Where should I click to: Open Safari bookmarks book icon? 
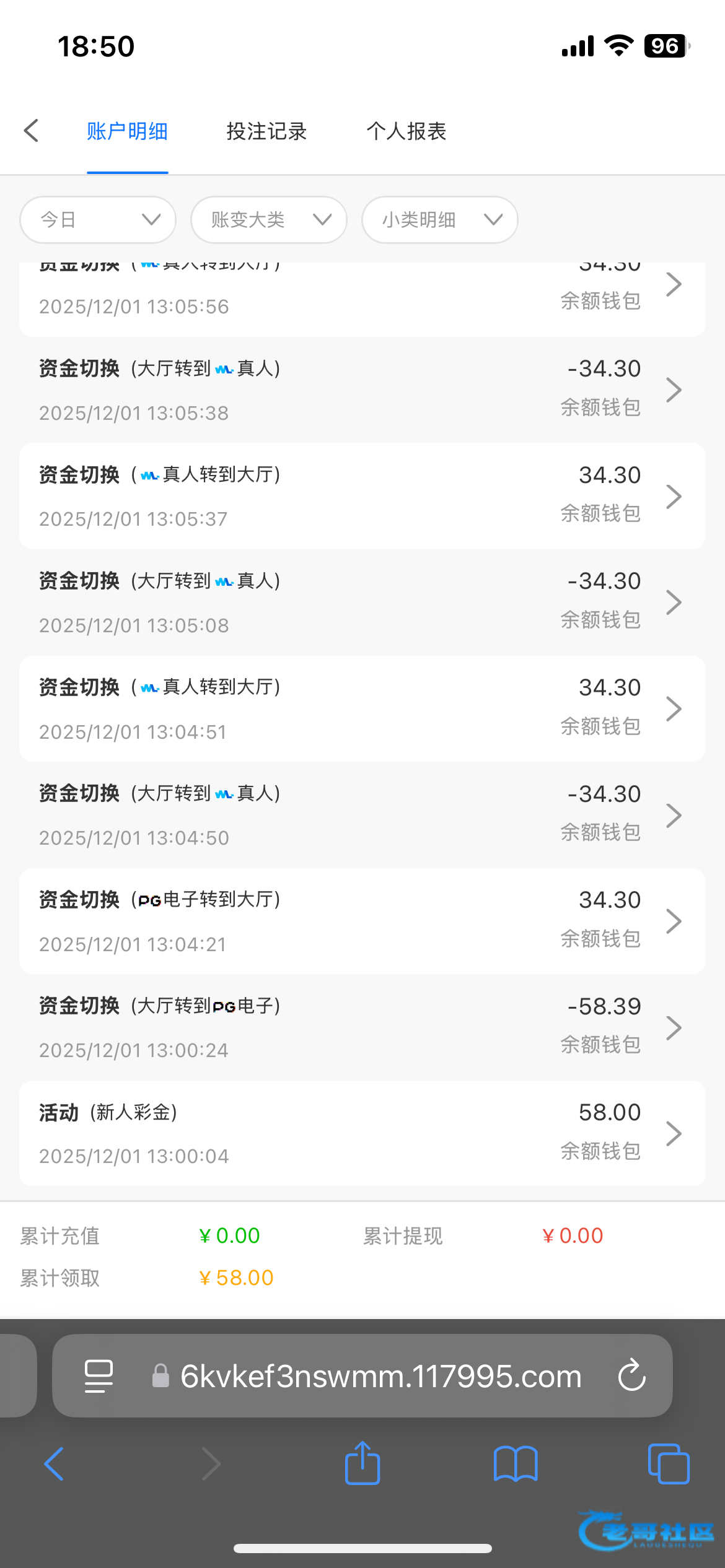click(x=516, y=1464)
